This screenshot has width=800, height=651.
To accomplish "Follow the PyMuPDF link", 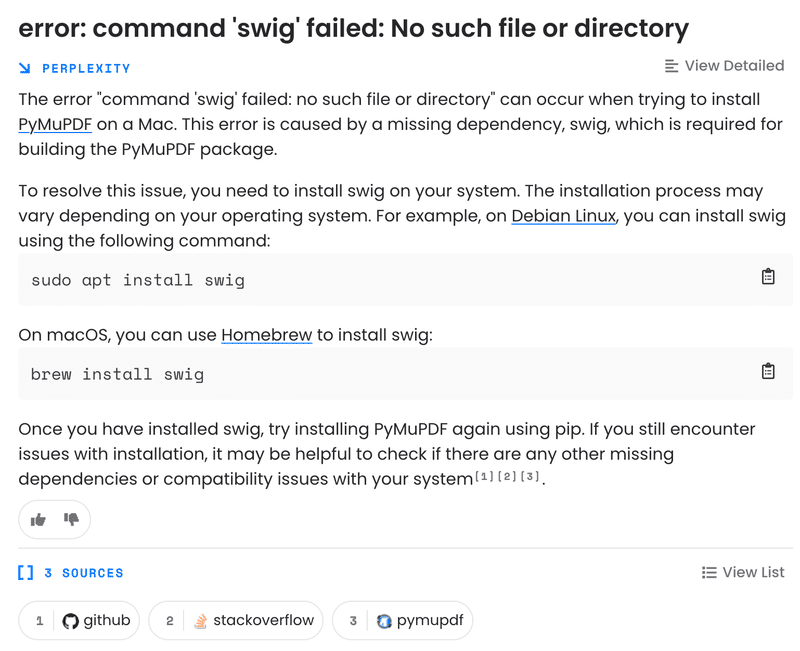I will (x=55, y=124).
